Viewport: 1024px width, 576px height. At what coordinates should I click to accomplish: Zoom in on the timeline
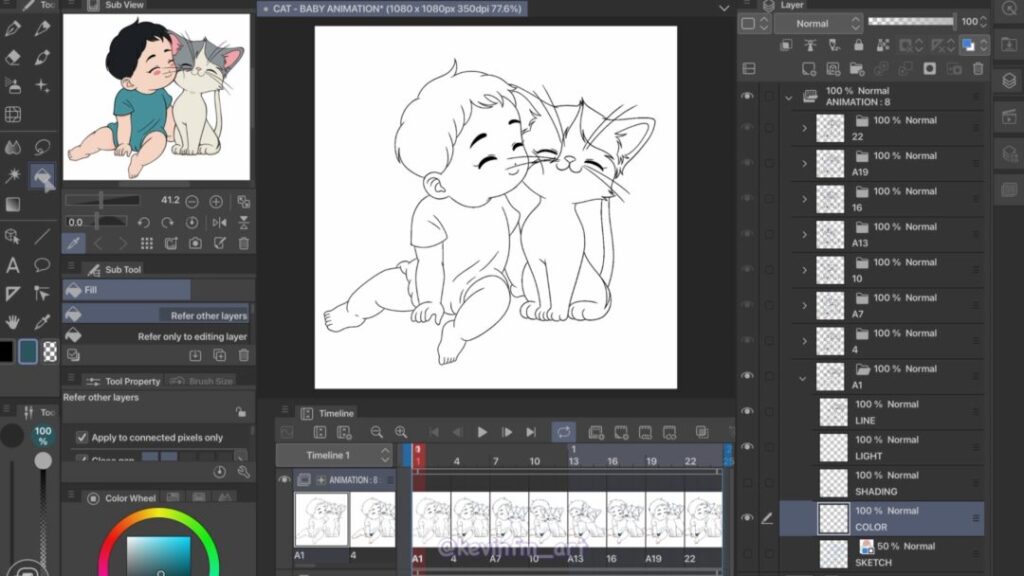401,432
